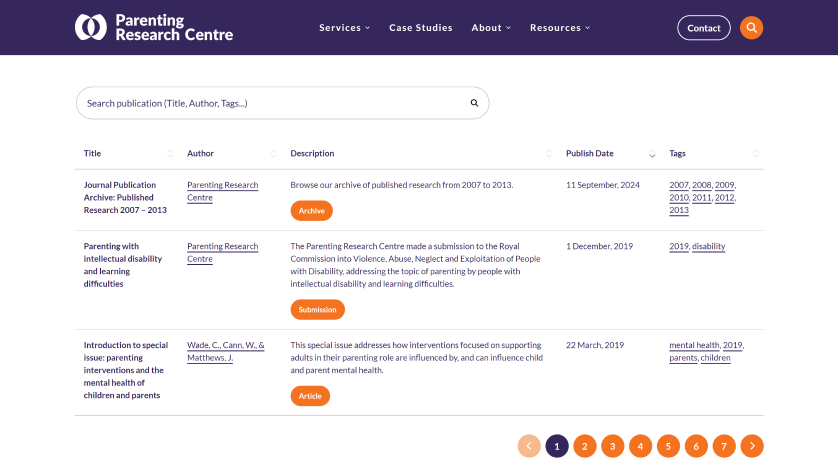
Task: Expand the About dropdown menu
Action: point(491,28)
